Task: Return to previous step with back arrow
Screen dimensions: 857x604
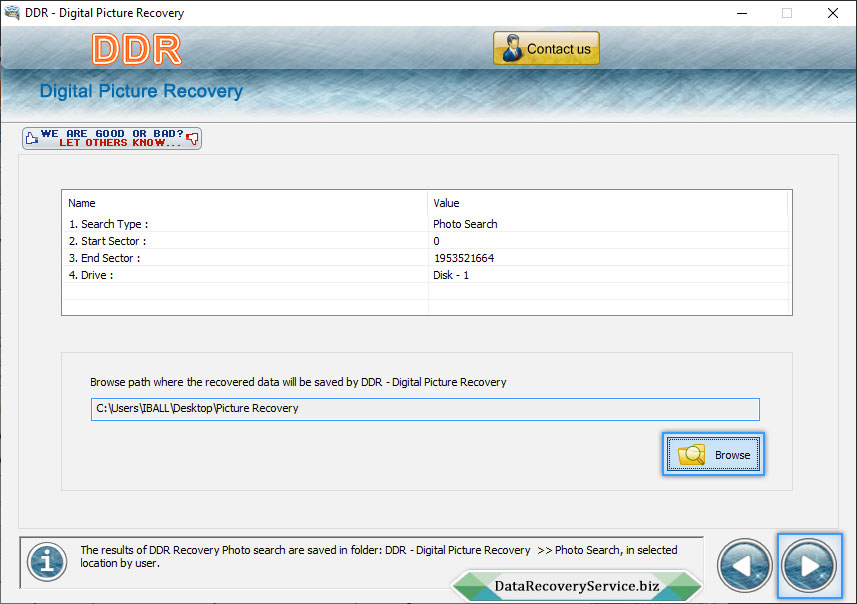Action: tap(744, 566)
